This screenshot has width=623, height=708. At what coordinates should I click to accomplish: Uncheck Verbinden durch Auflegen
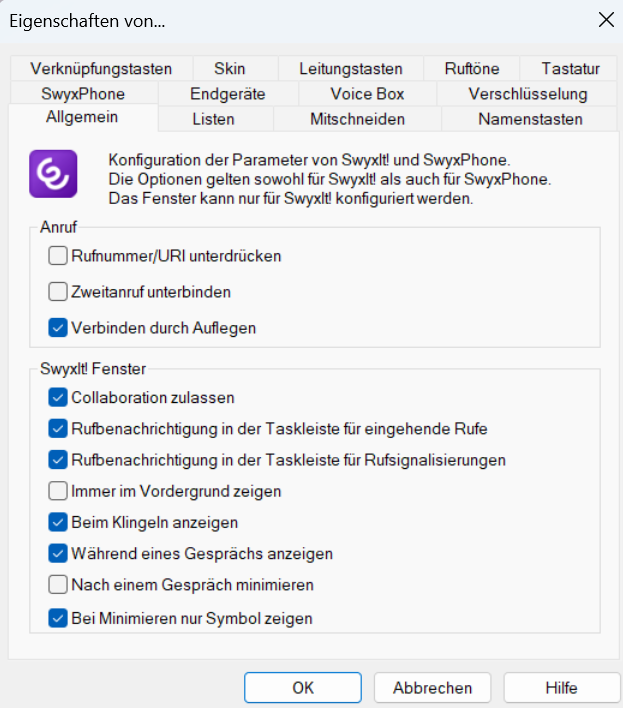click(58, 328)
